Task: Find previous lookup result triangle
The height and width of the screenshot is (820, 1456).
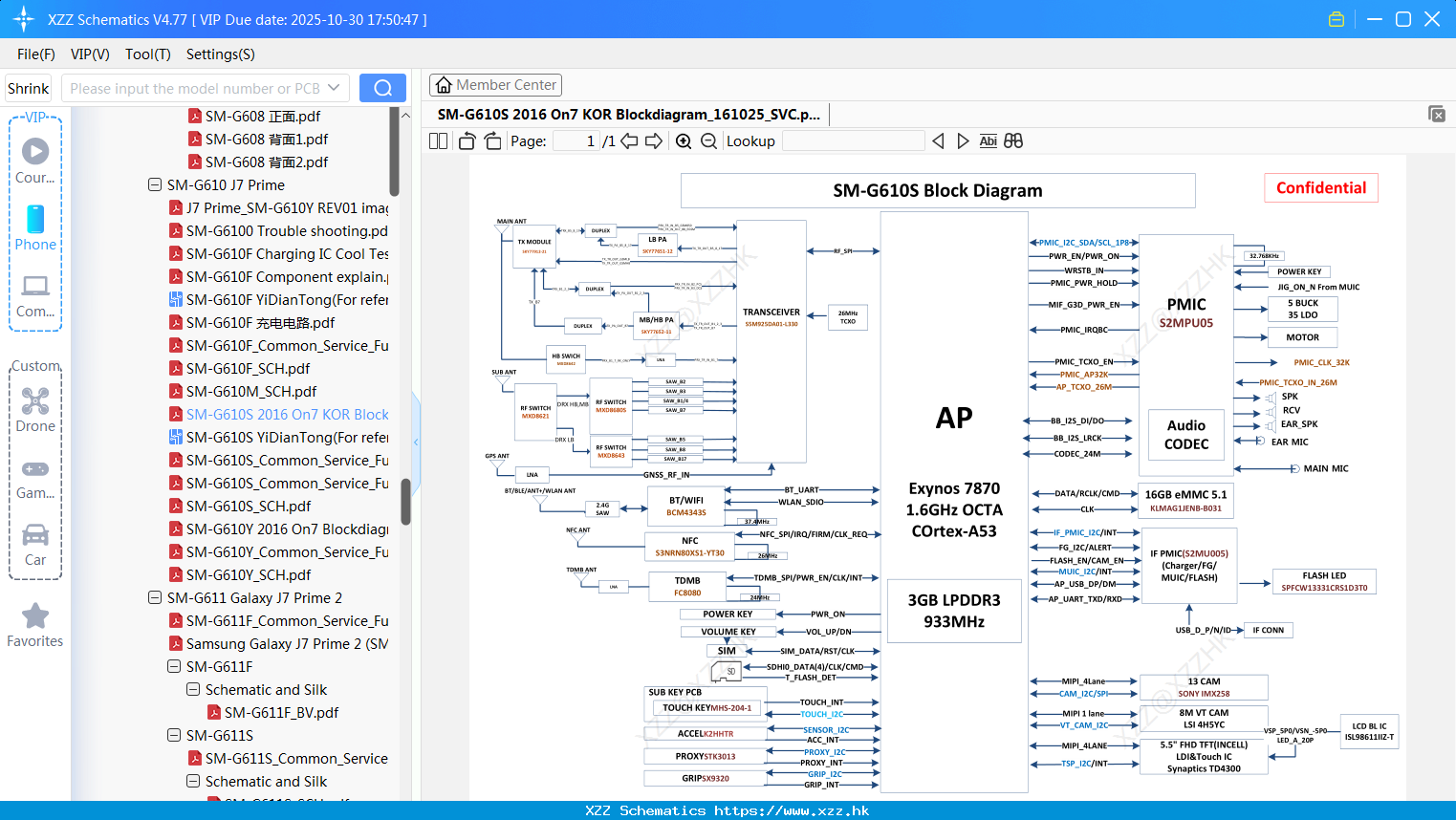Action: coord(938,140)
